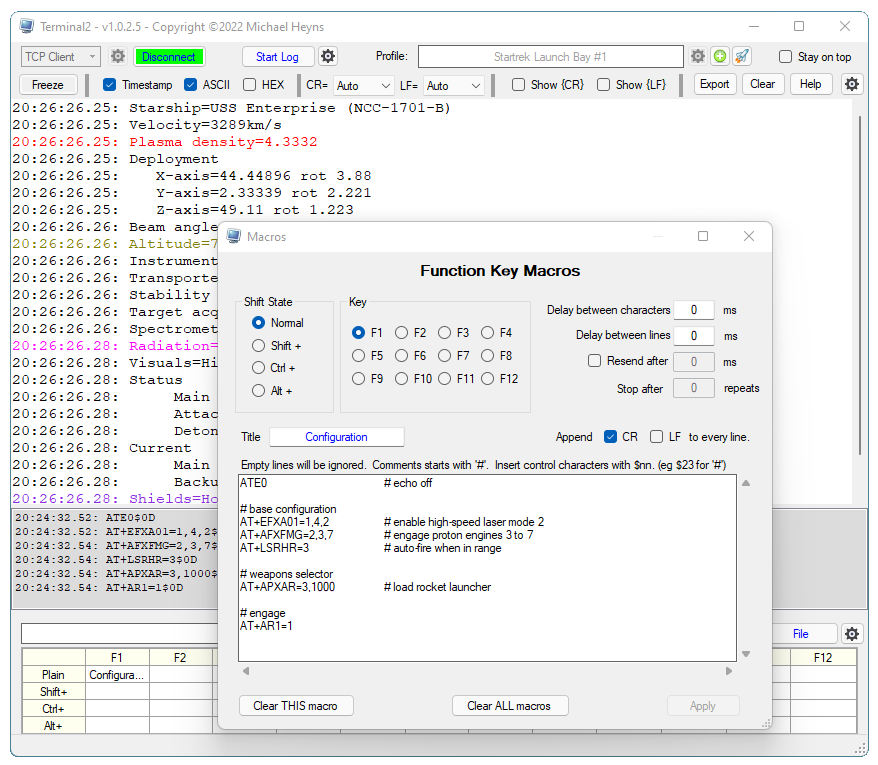
Task: Click Disconnect button
Action: 169,57
